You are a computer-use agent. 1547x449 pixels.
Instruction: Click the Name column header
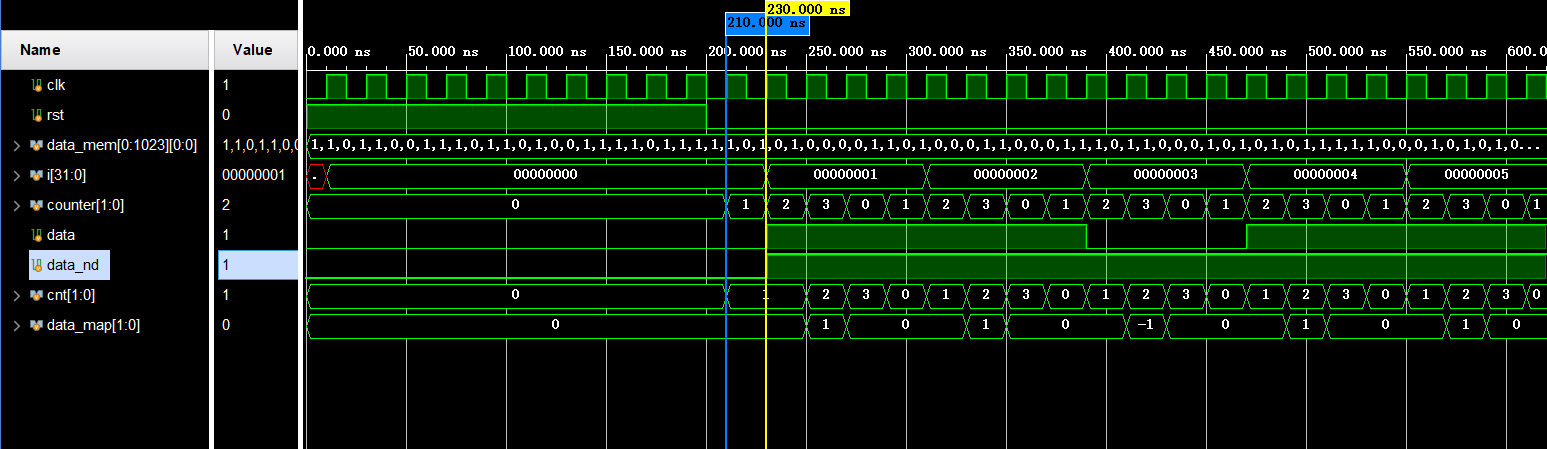[x=40, y=50]
